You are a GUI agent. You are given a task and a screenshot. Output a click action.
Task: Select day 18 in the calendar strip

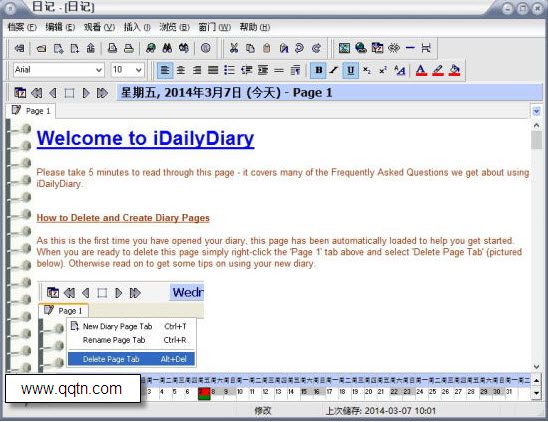pyautogui.click(x=342, y=392)
